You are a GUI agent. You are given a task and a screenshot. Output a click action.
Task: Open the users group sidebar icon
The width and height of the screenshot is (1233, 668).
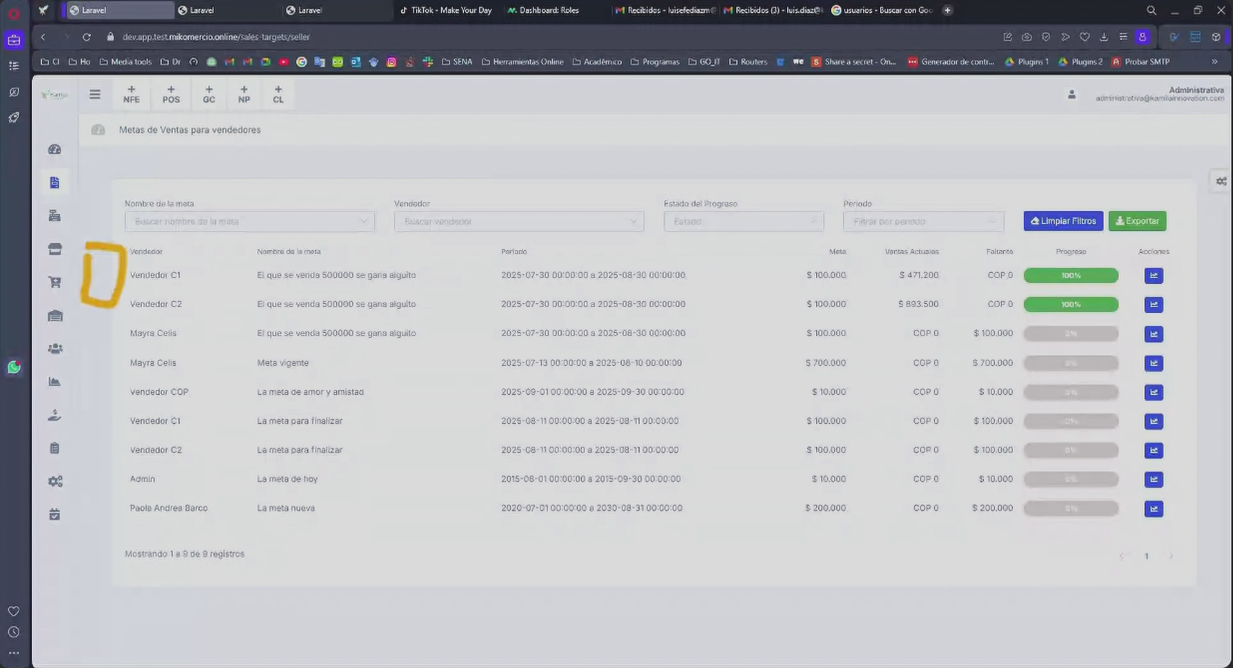pos(55,348)
